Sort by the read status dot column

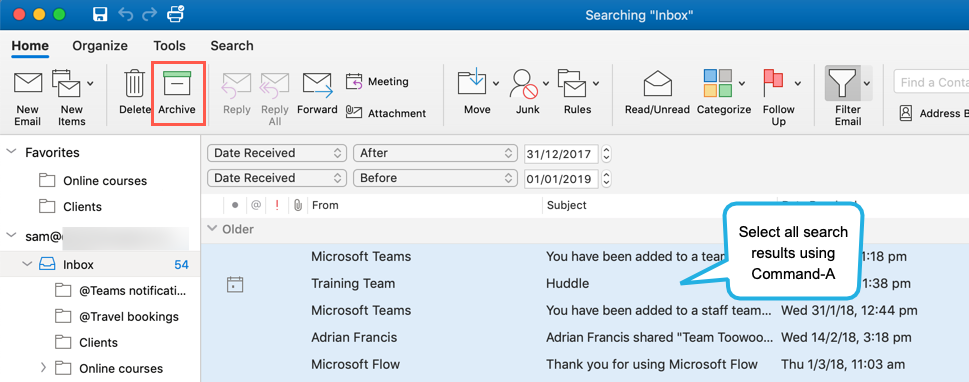[x=235, y=205]
